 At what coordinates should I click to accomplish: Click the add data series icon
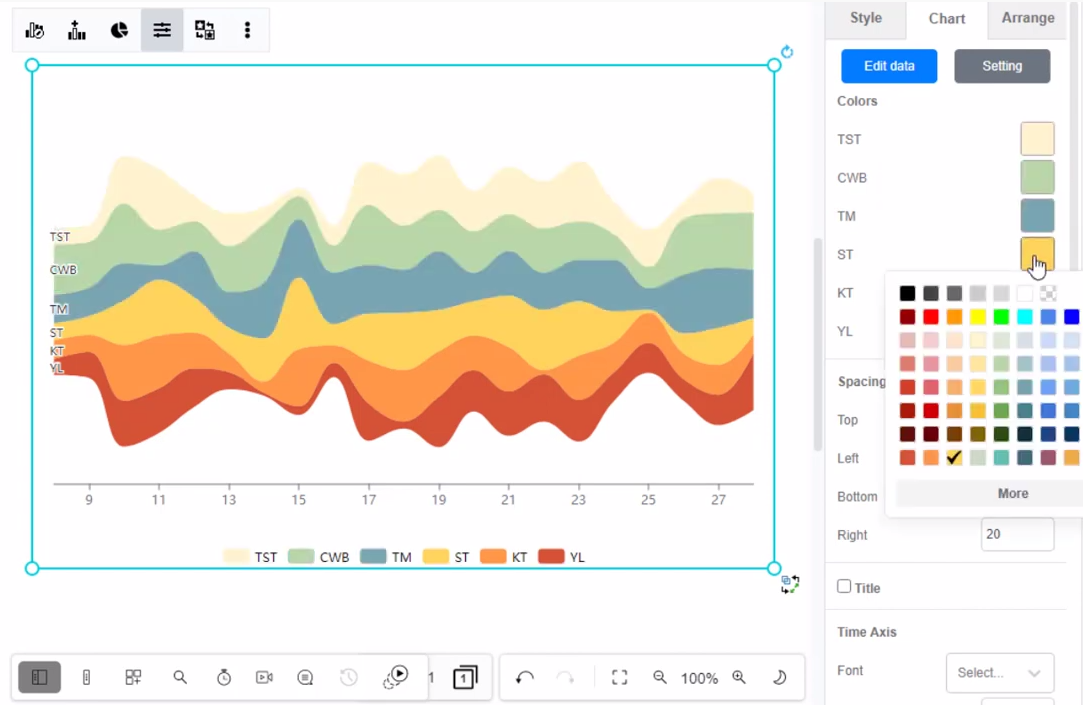[x=77, y=30]
